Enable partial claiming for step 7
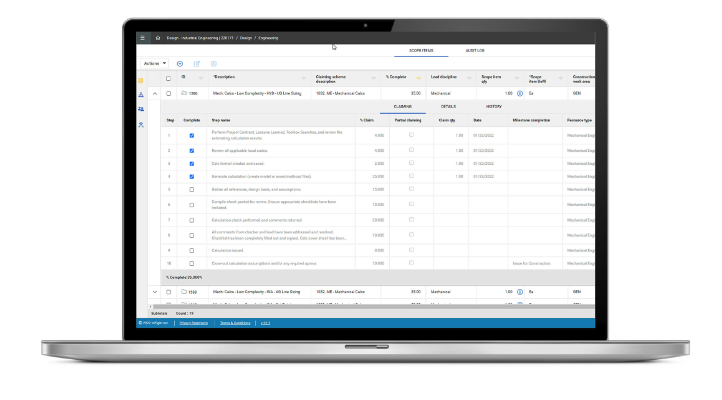Image resolution: width=722 pixels, height=400 pixels. tap(411, 220)
